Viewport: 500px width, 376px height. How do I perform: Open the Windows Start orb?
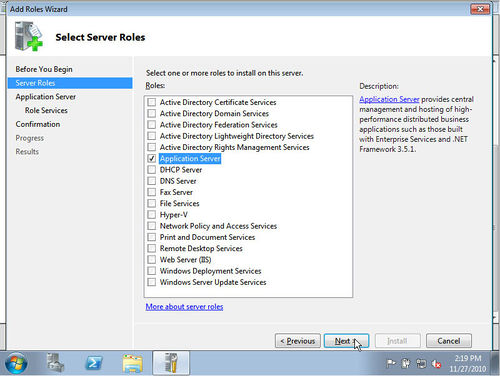[x=16, y=363]
